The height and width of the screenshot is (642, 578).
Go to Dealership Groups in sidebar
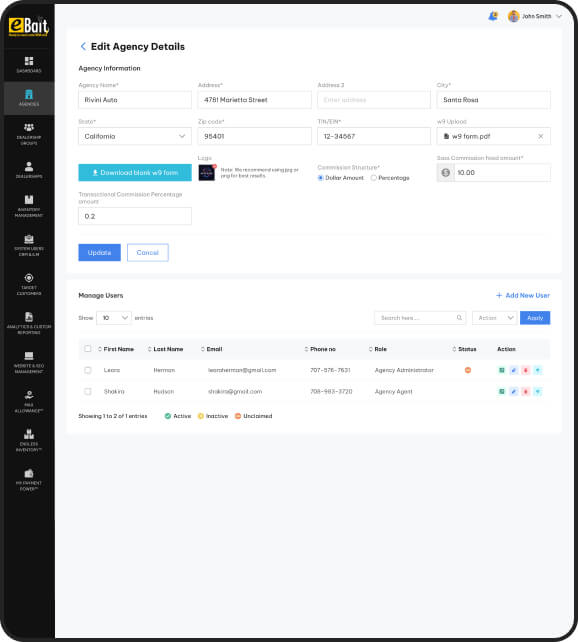29,134
